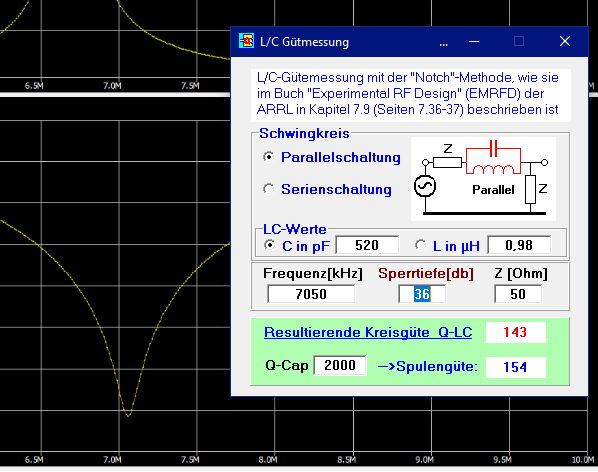Click the L/C Gütmessung app icon in title bar

point(246,41)
